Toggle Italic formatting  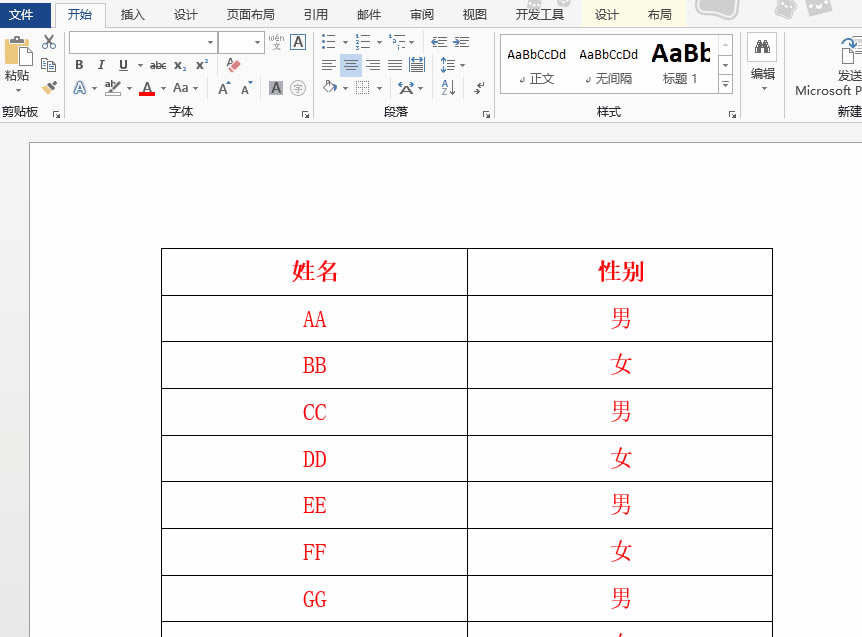pos(101,65)
